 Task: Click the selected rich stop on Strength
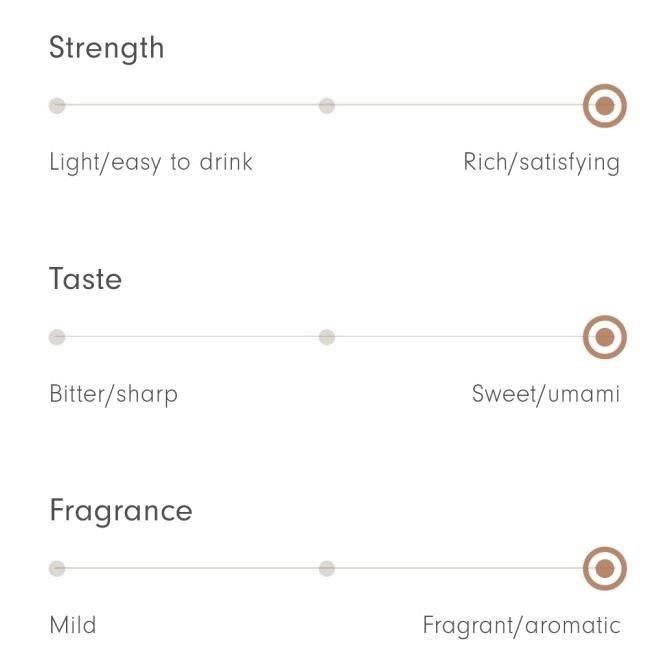(x=604, y=105)
